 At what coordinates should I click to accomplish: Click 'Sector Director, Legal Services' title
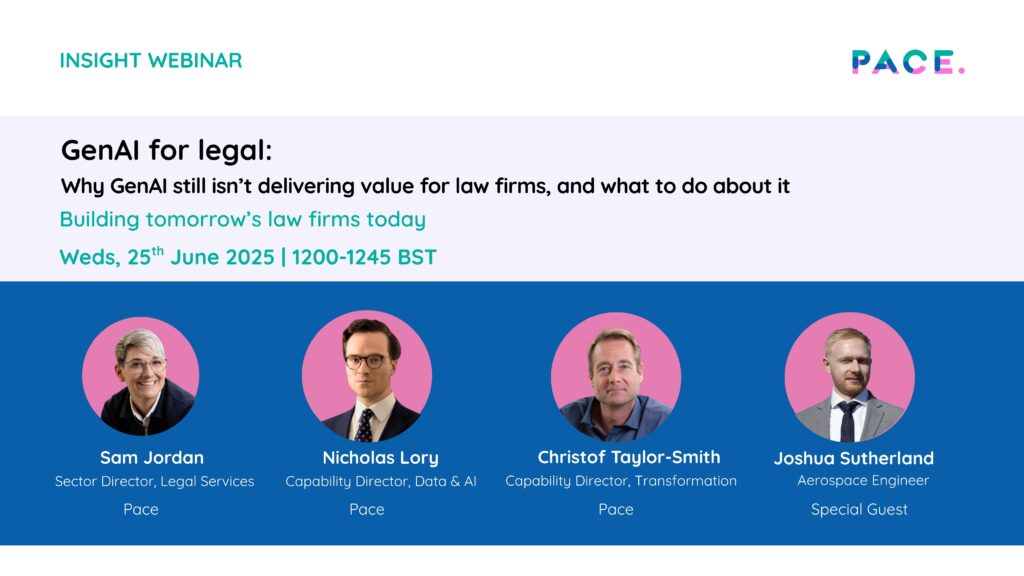pos(155,482)
